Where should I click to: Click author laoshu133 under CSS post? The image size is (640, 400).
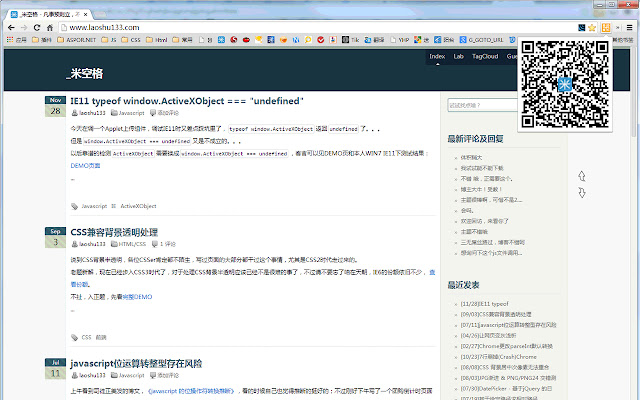click(92, 244)
